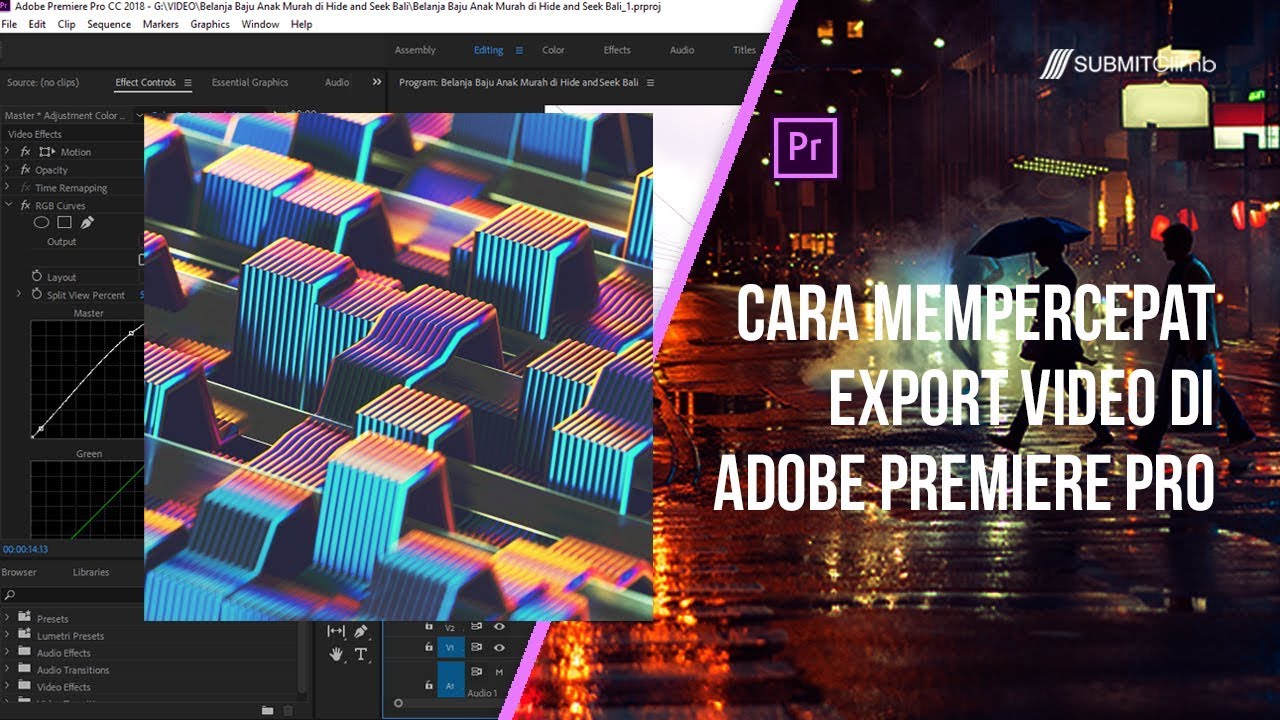Toggle the lock on track A1

click(429, 685)
